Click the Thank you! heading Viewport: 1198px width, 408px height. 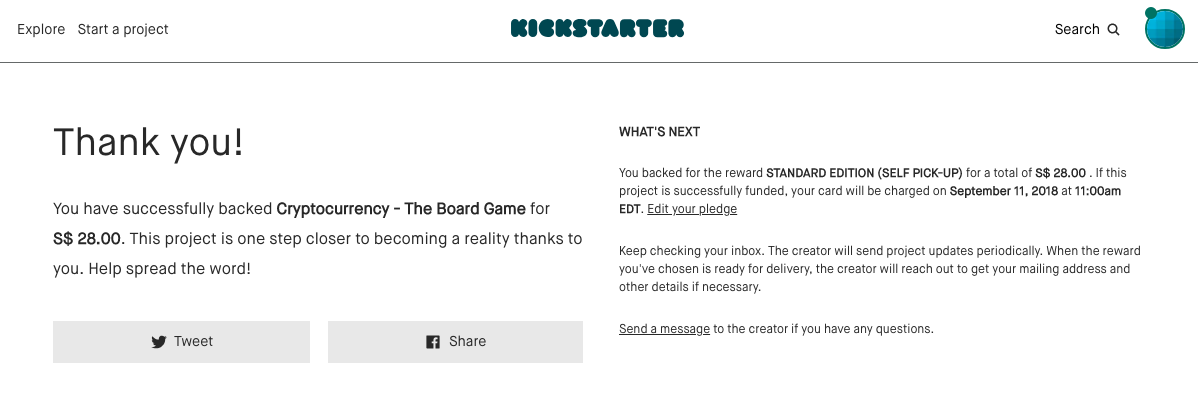tap(148, 143)
